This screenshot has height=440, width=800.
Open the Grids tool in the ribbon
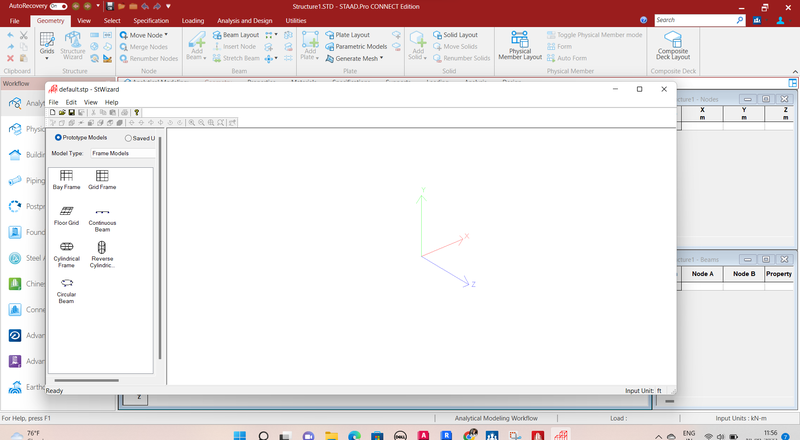(47, 43)
